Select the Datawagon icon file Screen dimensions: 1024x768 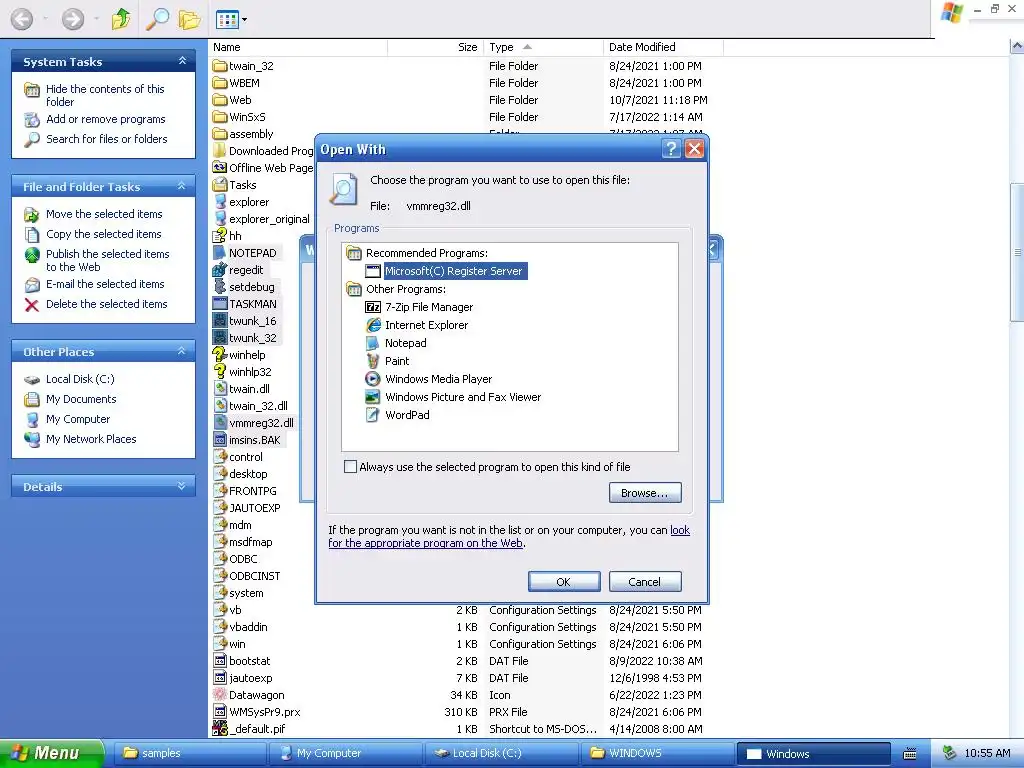tap(256, 695)
